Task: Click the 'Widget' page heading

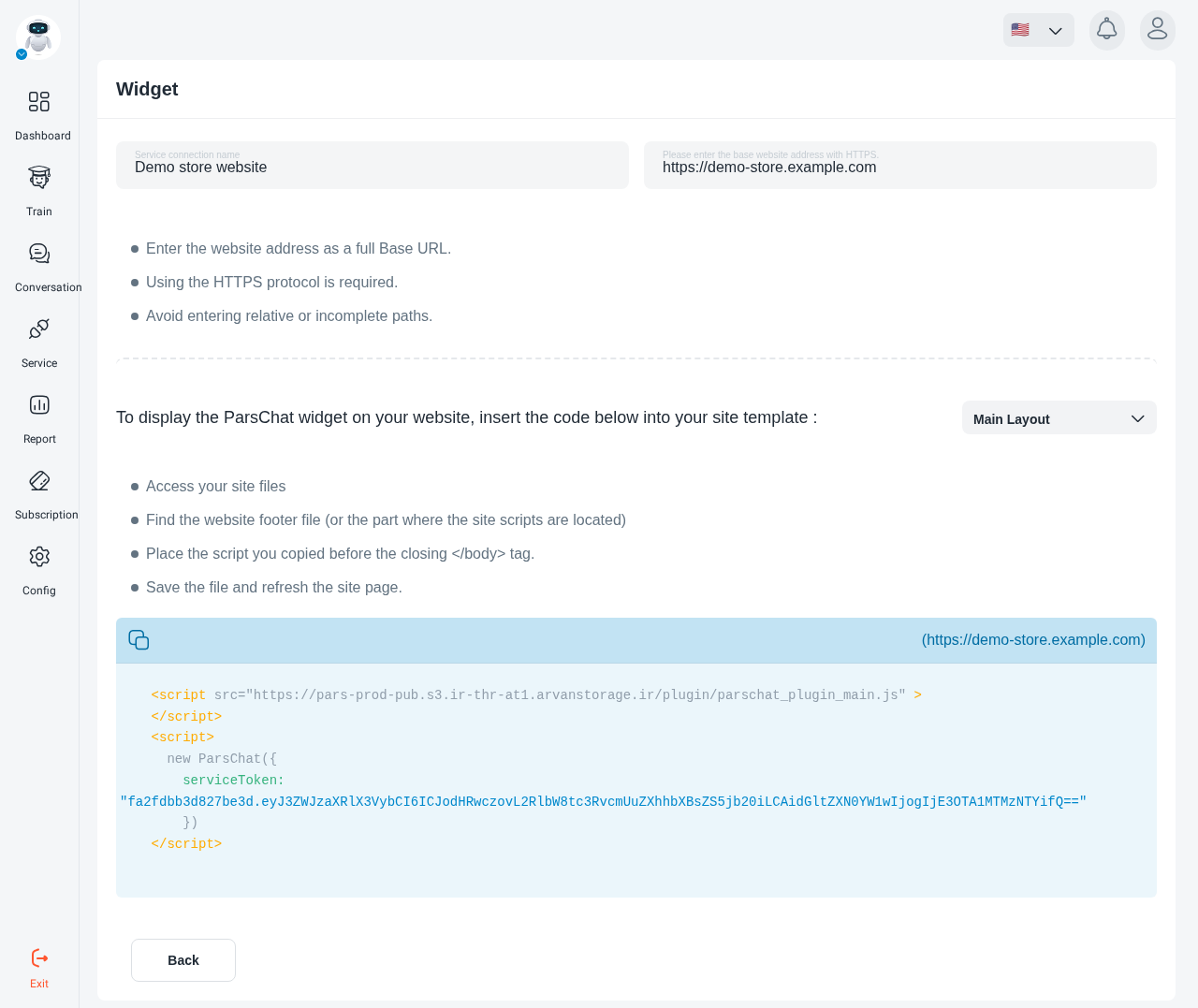Action: tap(147, 89)
